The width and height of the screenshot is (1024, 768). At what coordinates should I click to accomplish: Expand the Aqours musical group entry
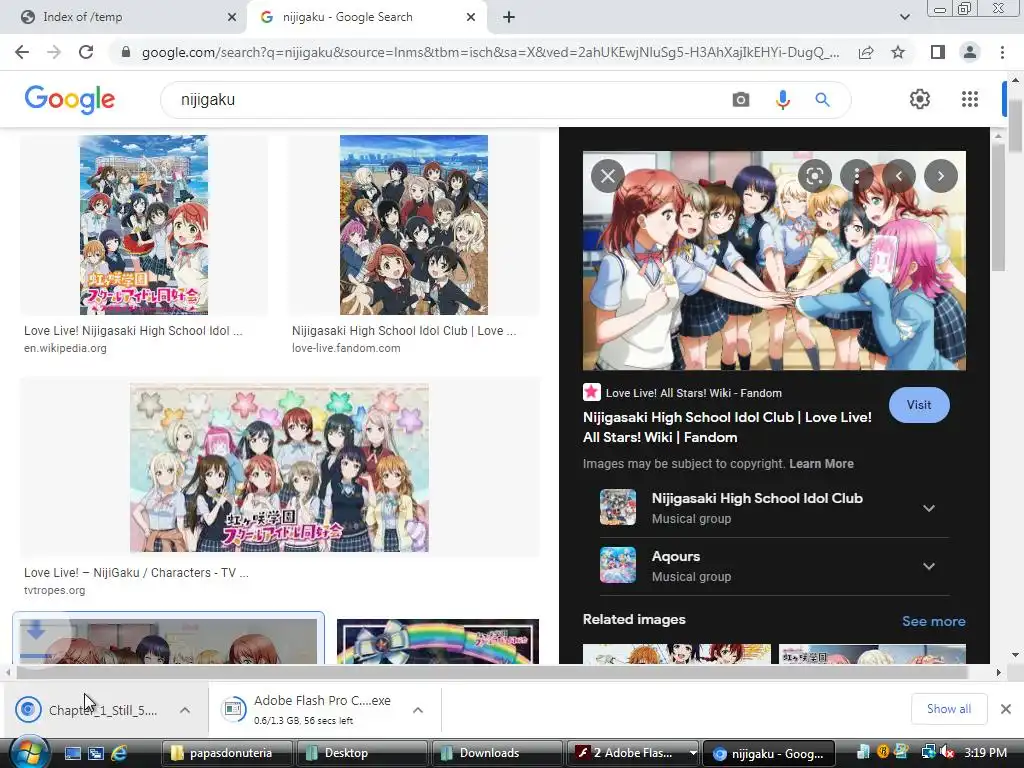929,566
